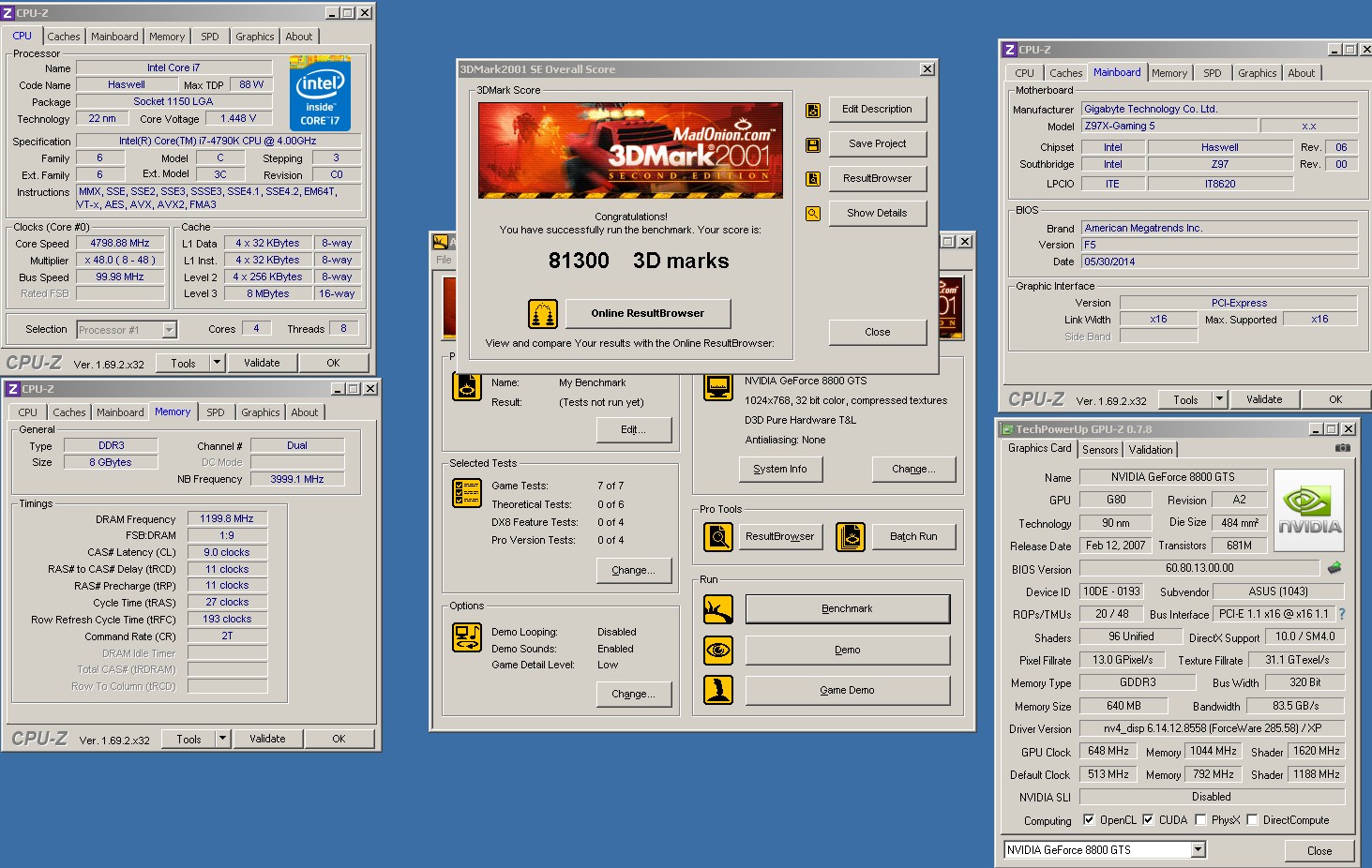Viewport: 1372px width, 868px height.
Task: Click the Close button in GPU-Z
Action: pos(1319,851)
